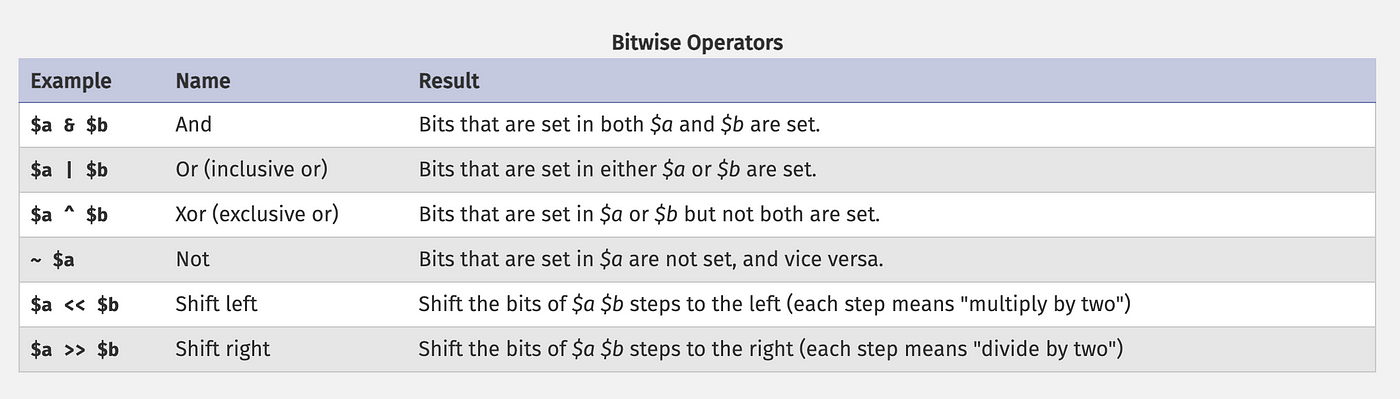Select the Name column header
The height and width of the screenshot is (399, 1400).
tap(203, 81)
